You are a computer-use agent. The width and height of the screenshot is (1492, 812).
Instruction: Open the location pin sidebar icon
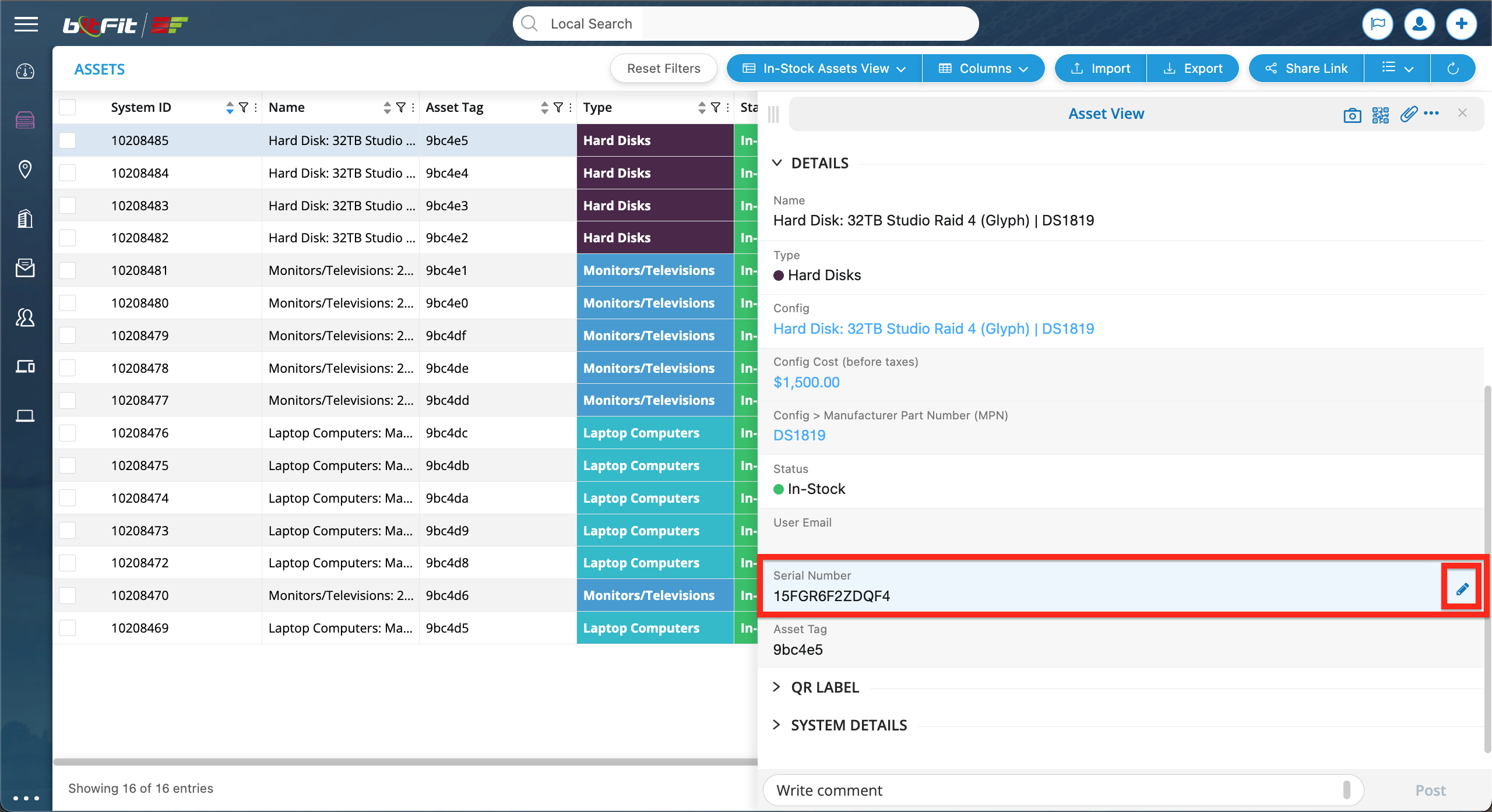[x=25, y=170]
